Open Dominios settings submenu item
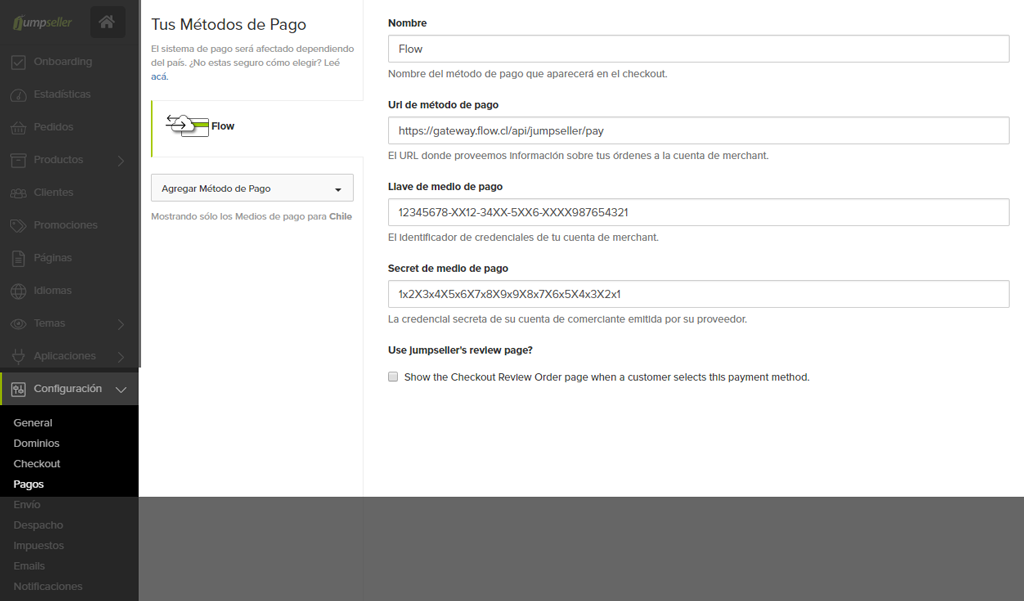This screenshot has width=1024, height=601. click(37, 443)
